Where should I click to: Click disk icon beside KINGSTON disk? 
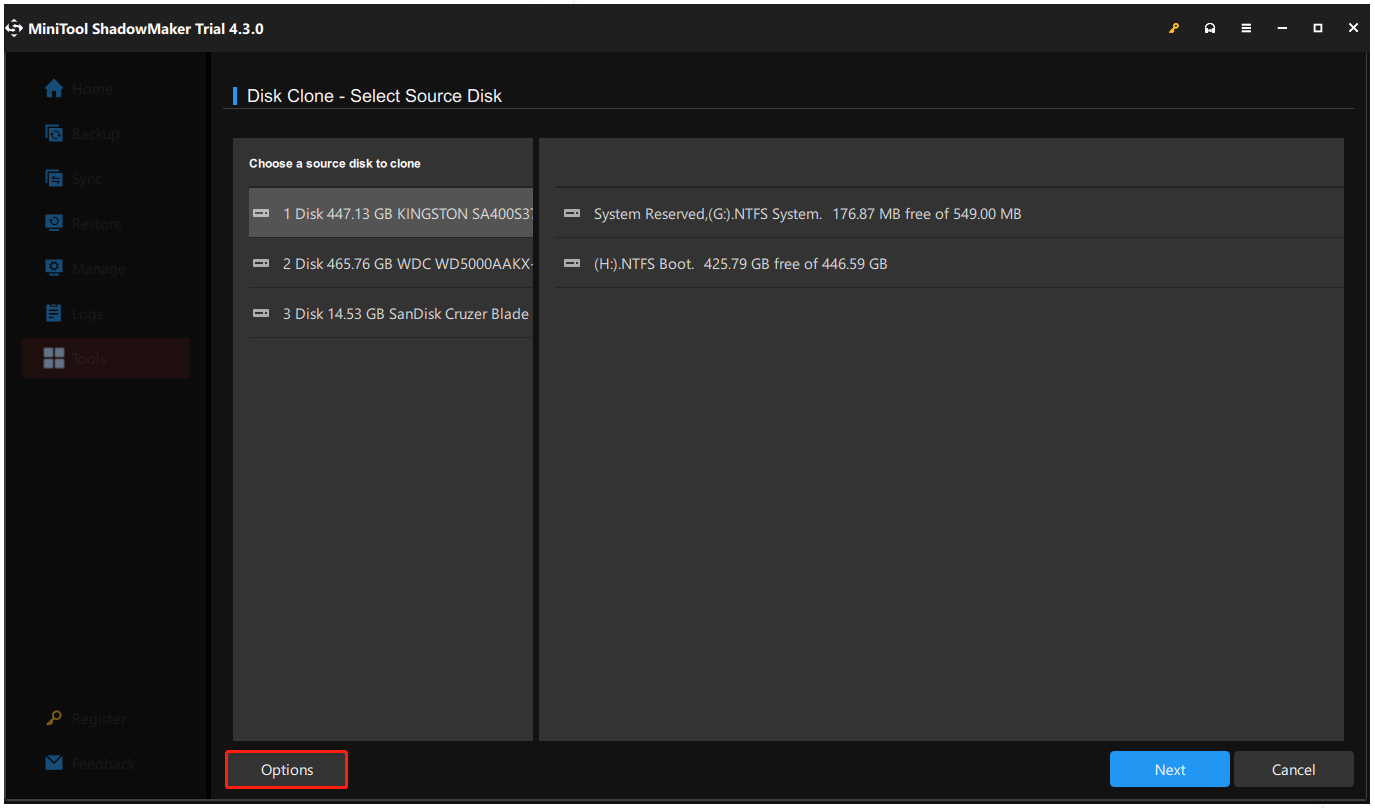(261, 214)
